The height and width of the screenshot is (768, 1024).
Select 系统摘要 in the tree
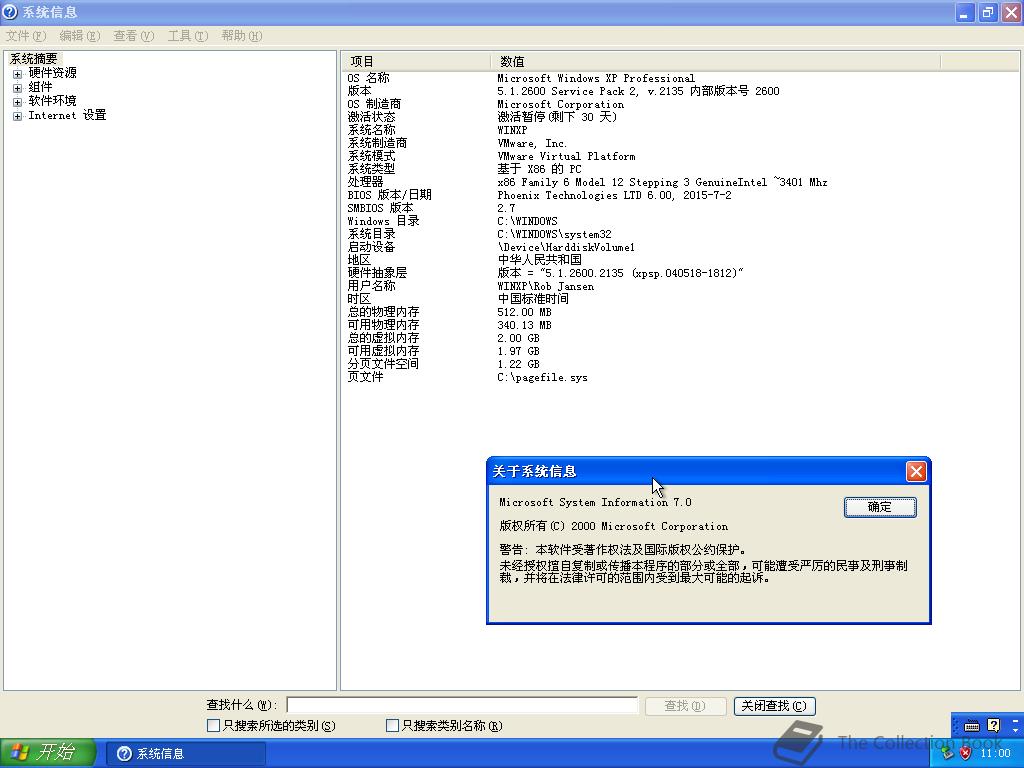coord(33,59)
